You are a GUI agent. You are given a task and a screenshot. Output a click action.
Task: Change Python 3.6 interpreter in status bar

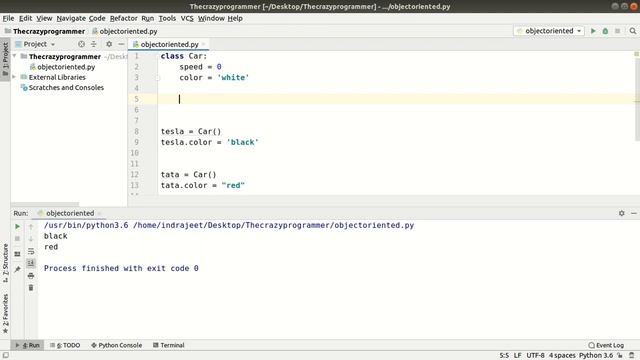pyautogui.click(x=596, y=356)
